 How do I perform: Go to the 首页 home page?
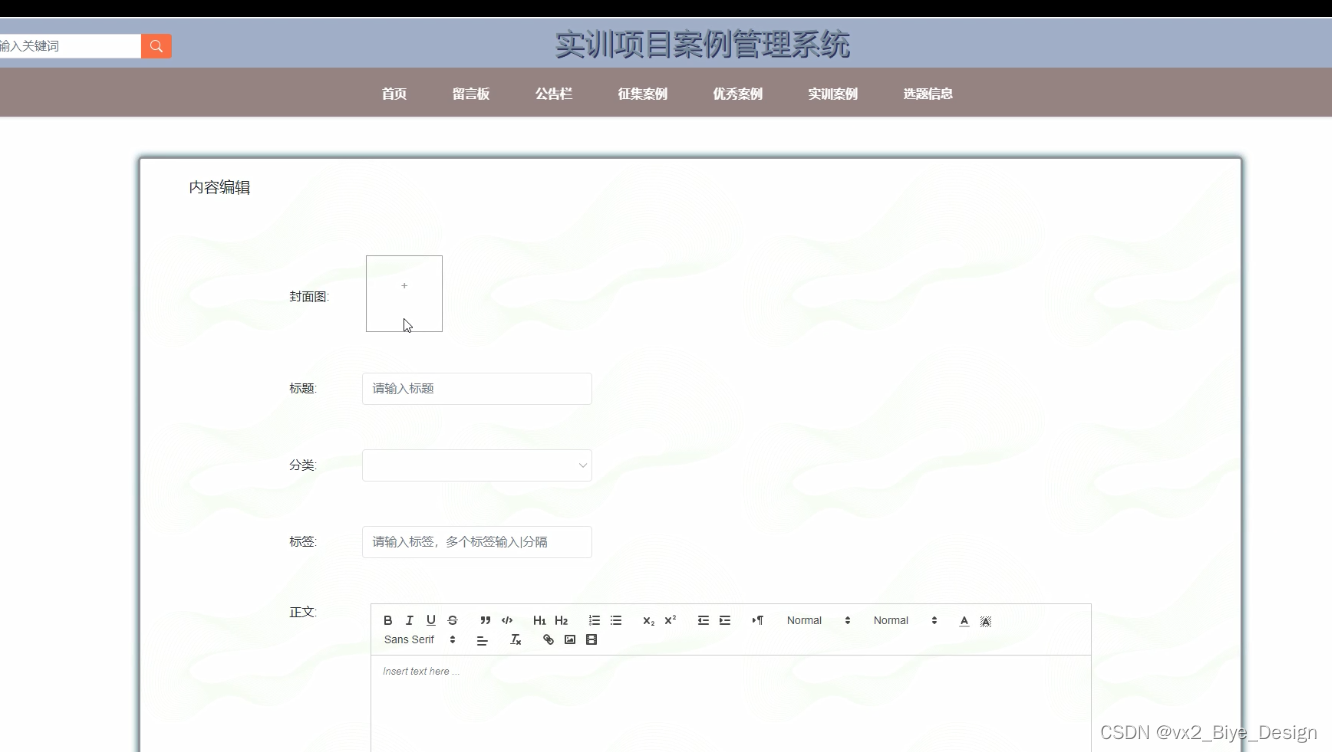click(394, 94)
